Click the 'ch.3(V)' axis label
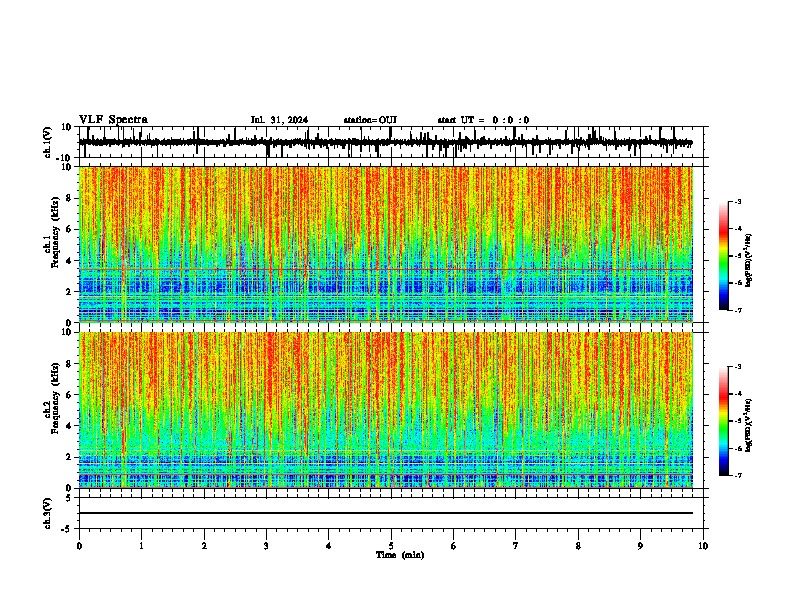The height and width of the screenshot is (612, 792). (48, 513)
